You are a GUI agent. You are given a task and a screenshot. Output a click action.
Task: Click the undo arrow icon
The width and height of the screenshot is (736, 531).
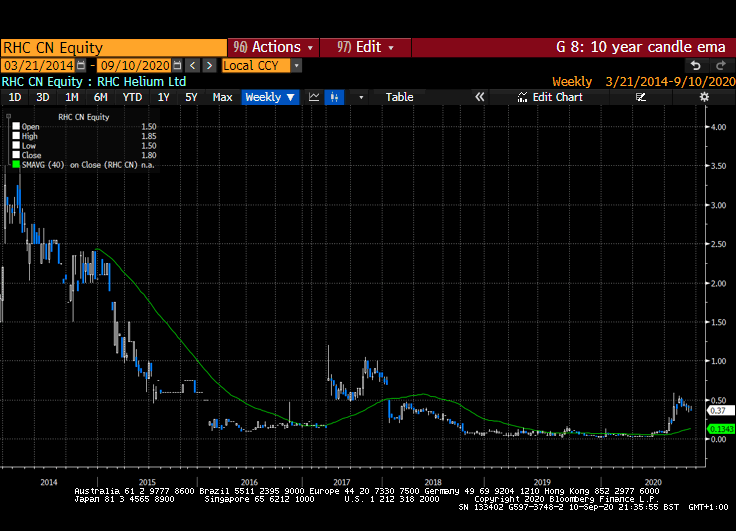point(696,66)
